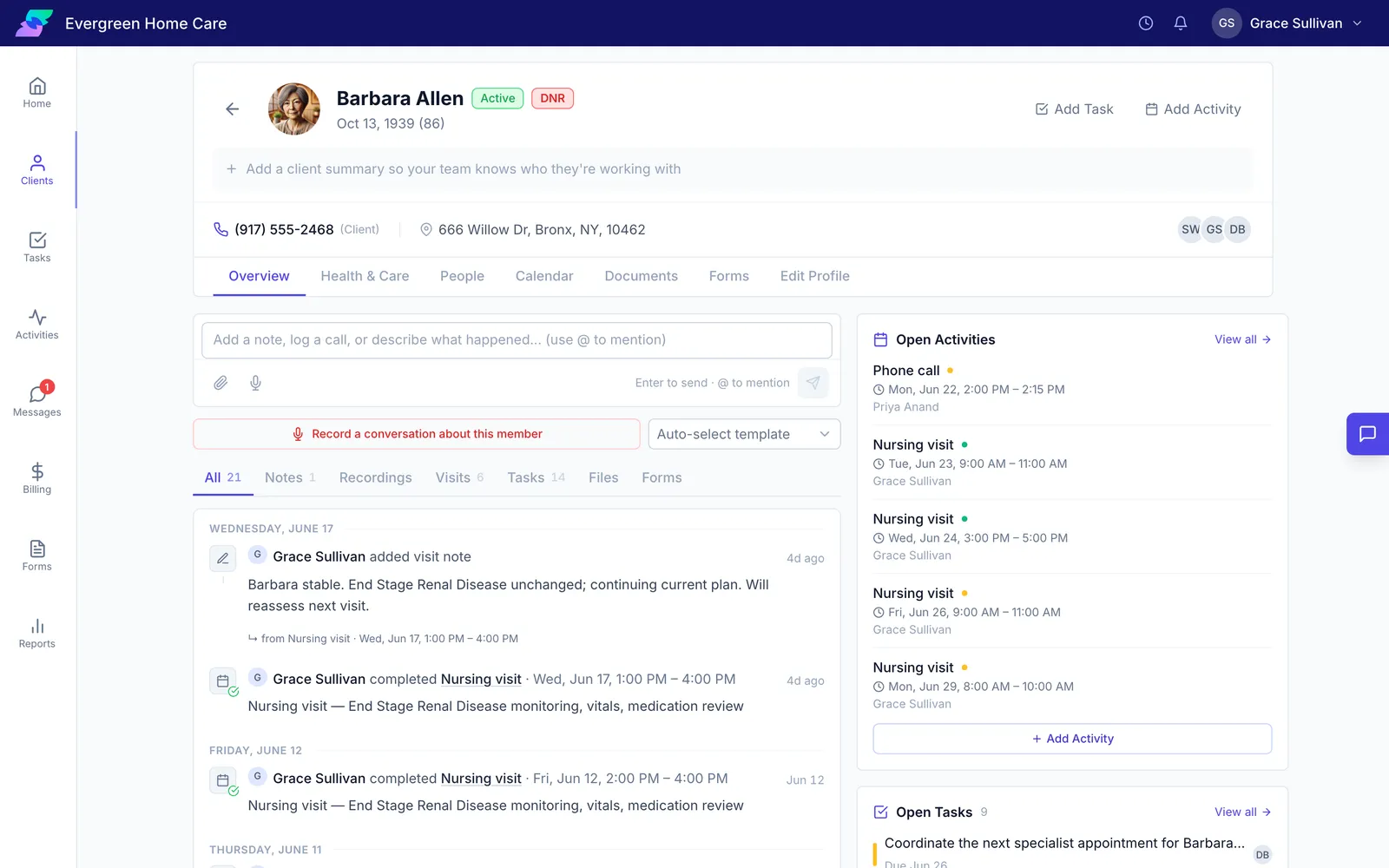Open the Documents tab
The height and width of the screenshot is (868, 1389).
(642, 276)
